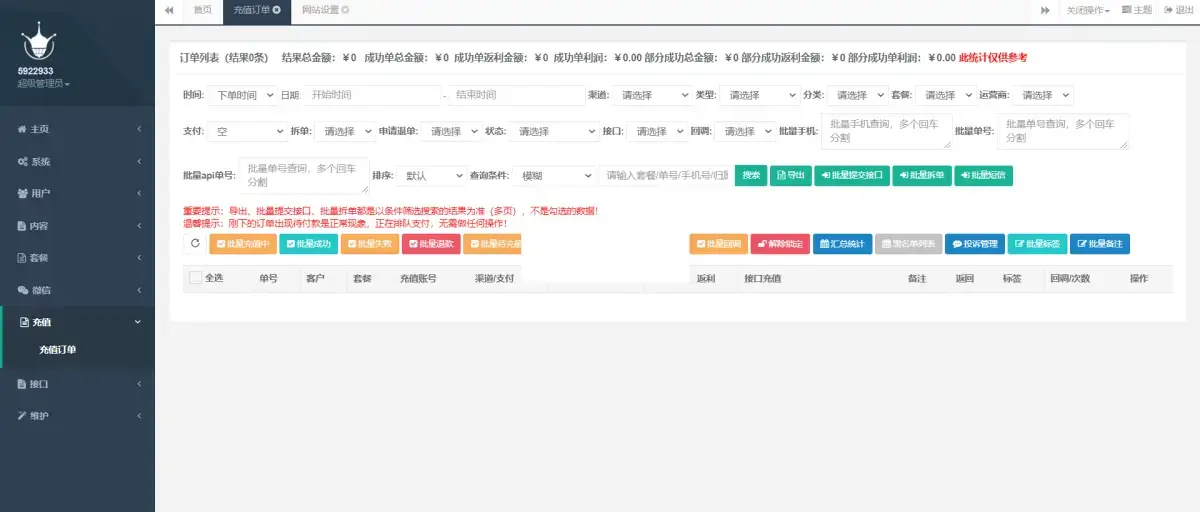Toggle the 全选 select-all checkbox

click(x=195, y=278)
